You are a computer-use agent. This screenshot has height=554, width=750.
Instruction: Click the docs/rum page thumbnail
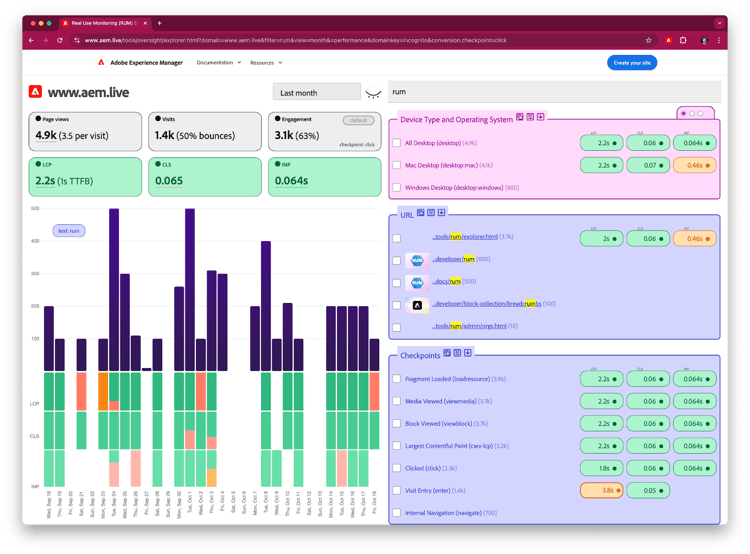pyautogui.click(x=417, y=282)
